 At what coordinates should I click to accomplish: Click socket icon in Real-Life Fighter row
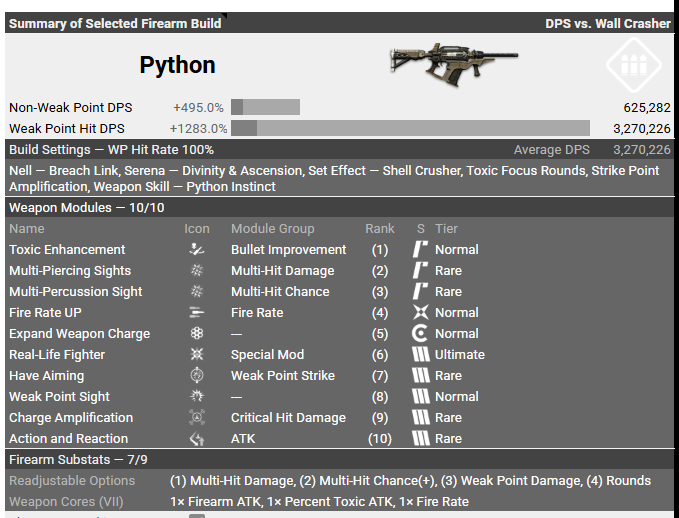click(420, 354)
